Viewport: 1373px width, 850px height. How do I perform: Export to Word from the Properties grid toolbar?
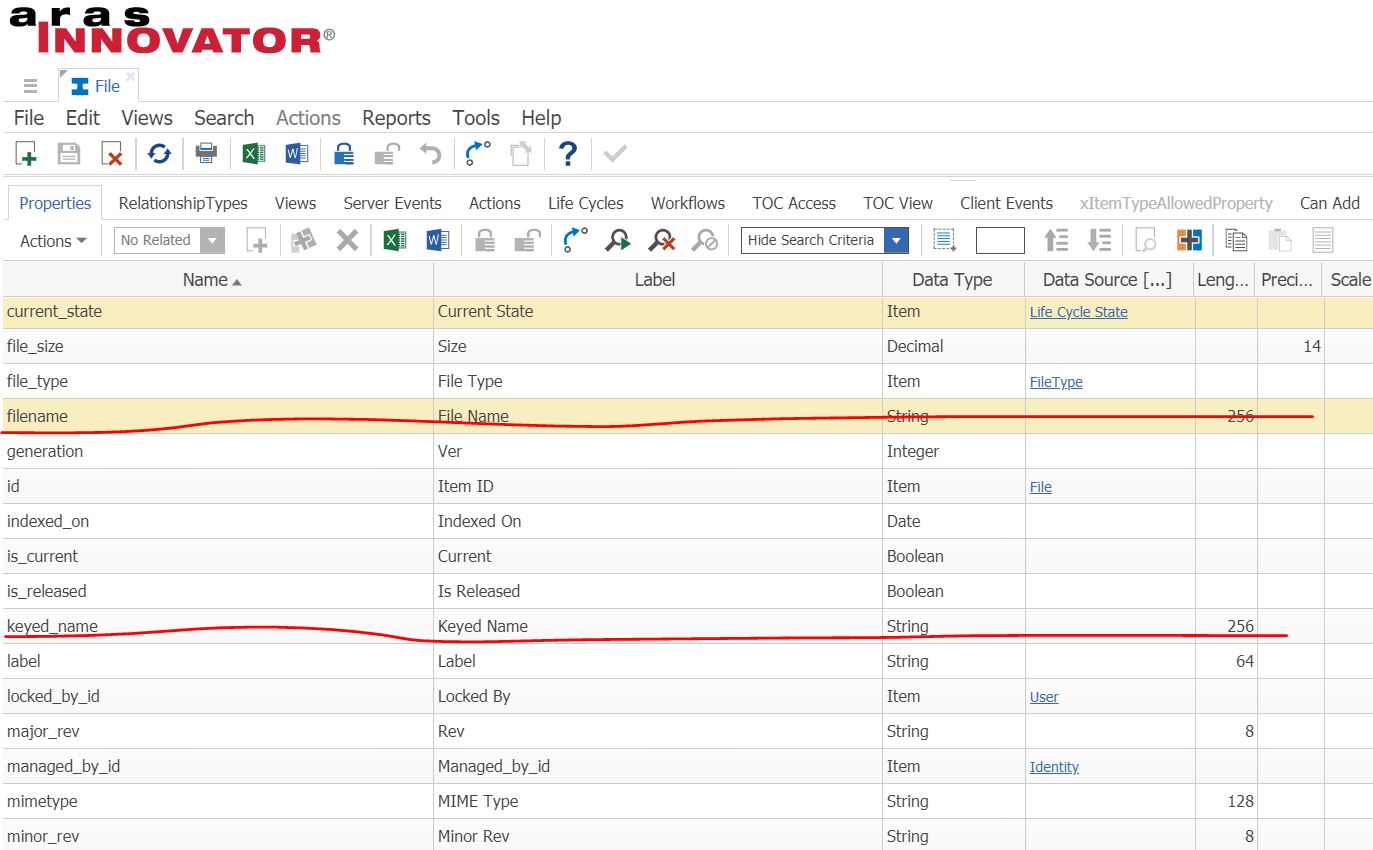point(437,240)
